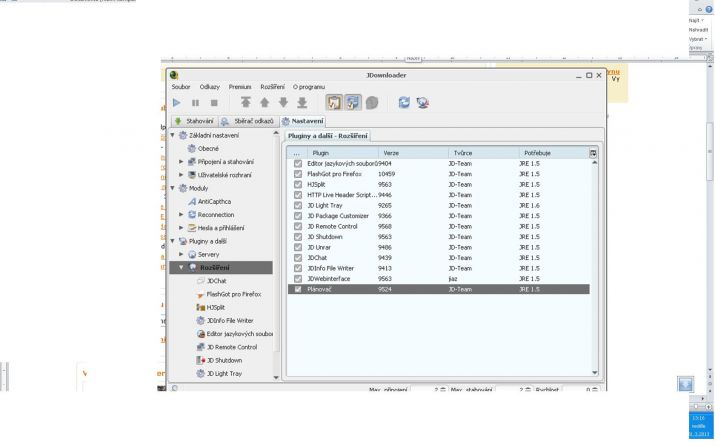Open the O programu menu
The height and width of the screenshot is (446, 715).
coord(309,87)
